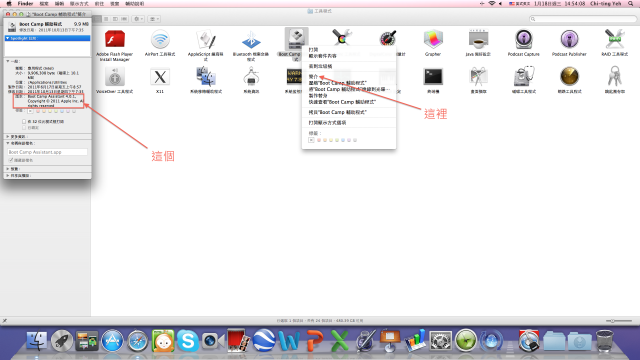Select the AirPort utility app icon
The width and height of the screenshot is (640, 360).
pyautogui.click(x=160, y=40)
